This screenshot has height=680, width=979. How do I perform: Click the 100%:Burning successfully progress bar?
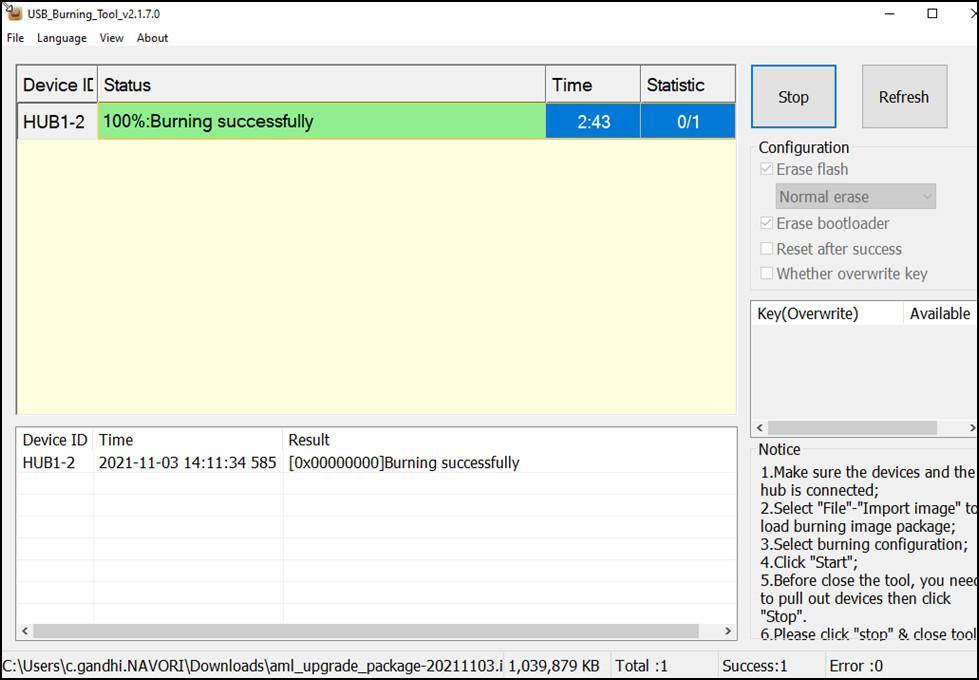point(322,121)
